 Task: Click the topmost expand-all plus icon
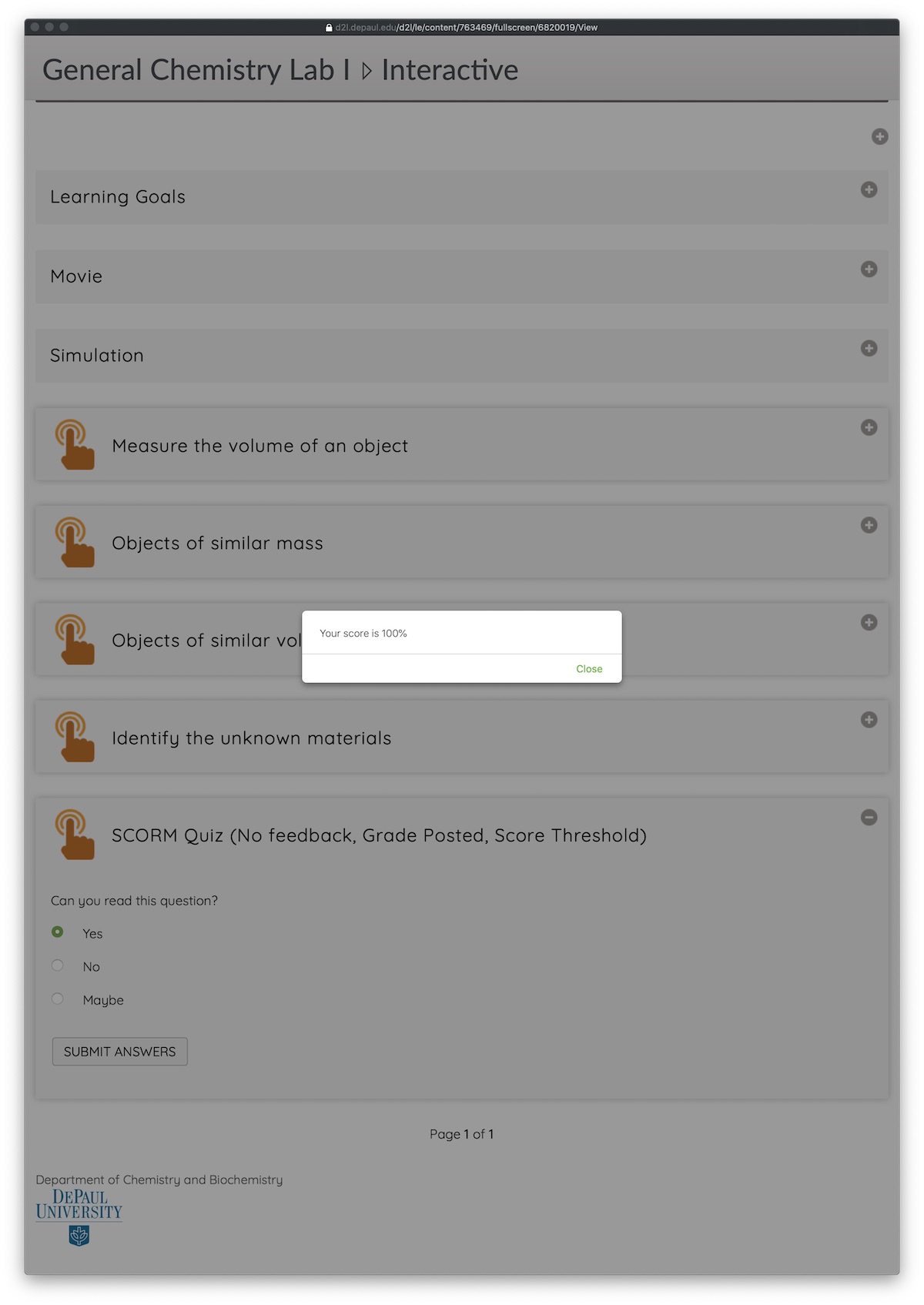(879, 136)
